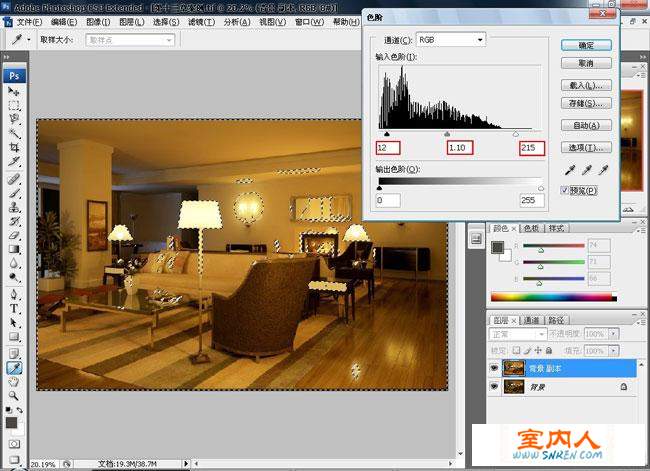Open the 通道 RGB channel dropdown
The image size is (650, 471).
(x=451, y=40)
